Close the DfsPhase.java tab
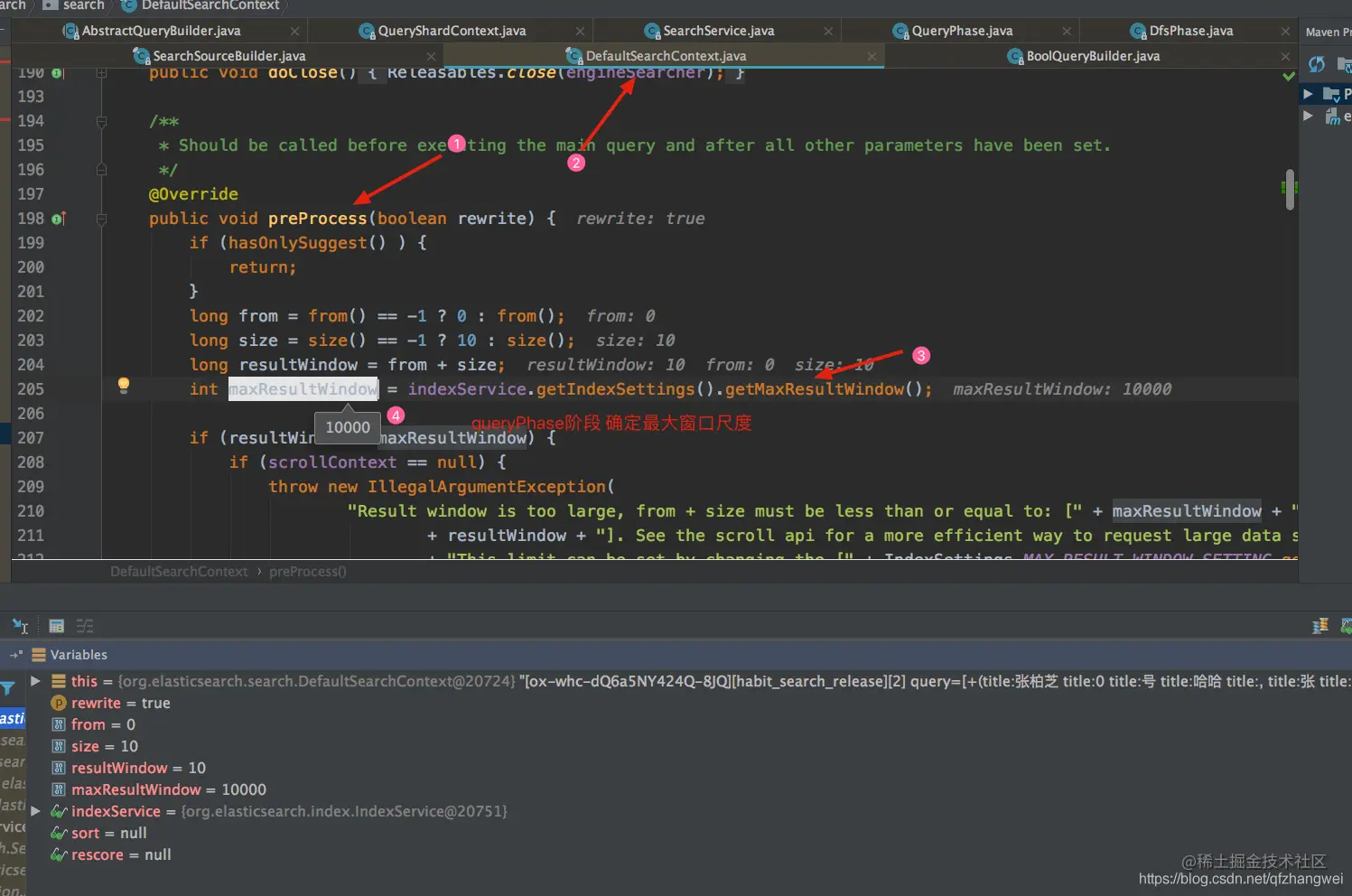This screenshot has width=1352, height=896. point(1285,31)
